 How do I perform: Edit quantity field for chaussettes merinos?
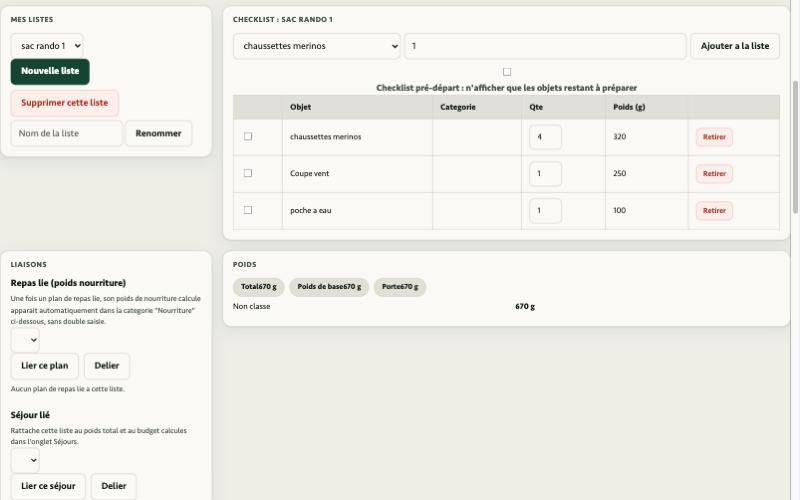545,137
